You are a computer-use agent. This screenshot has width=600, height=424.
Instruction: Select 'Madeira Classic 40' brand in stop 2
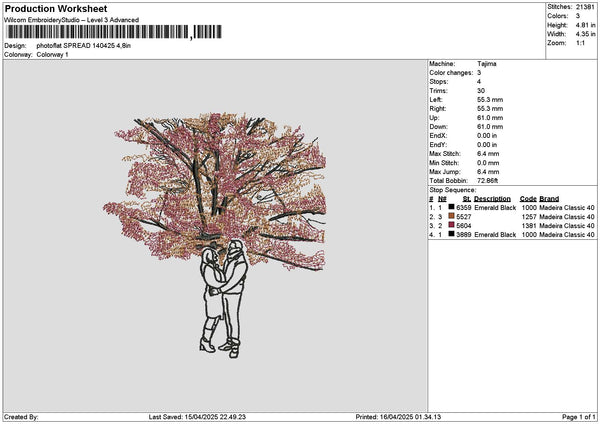tap(567, 217)
